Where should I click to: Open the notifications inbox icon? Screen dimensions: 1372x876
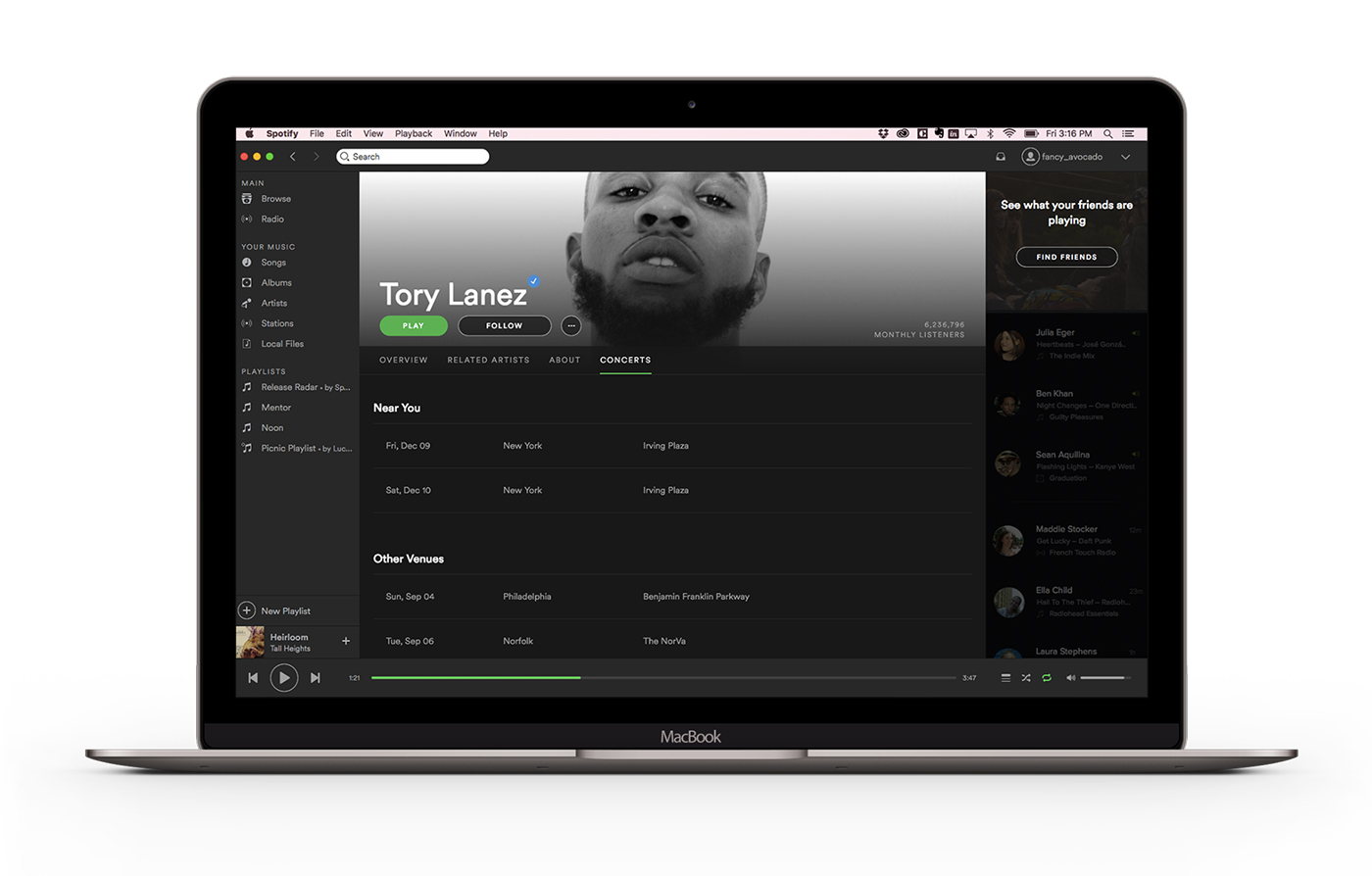coord(1001,157)
